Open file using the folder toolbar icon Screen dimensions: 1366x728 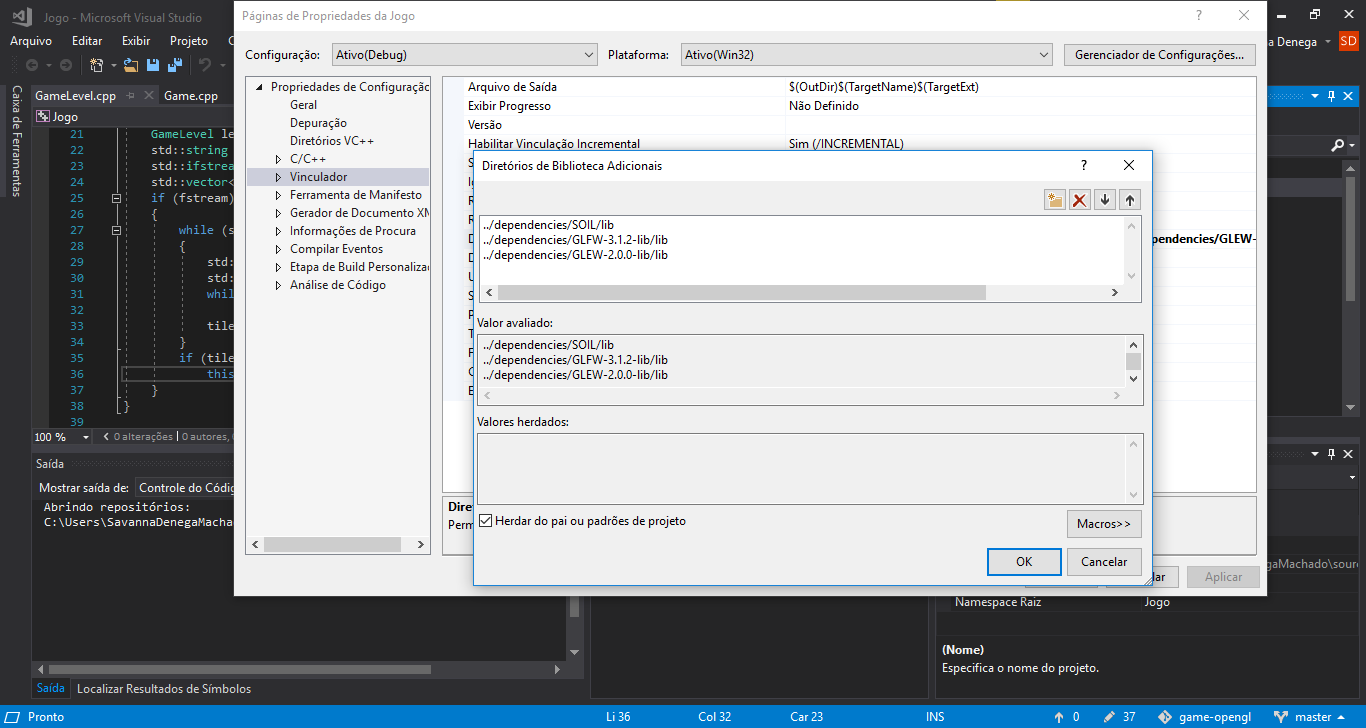[x=130, y=65]
